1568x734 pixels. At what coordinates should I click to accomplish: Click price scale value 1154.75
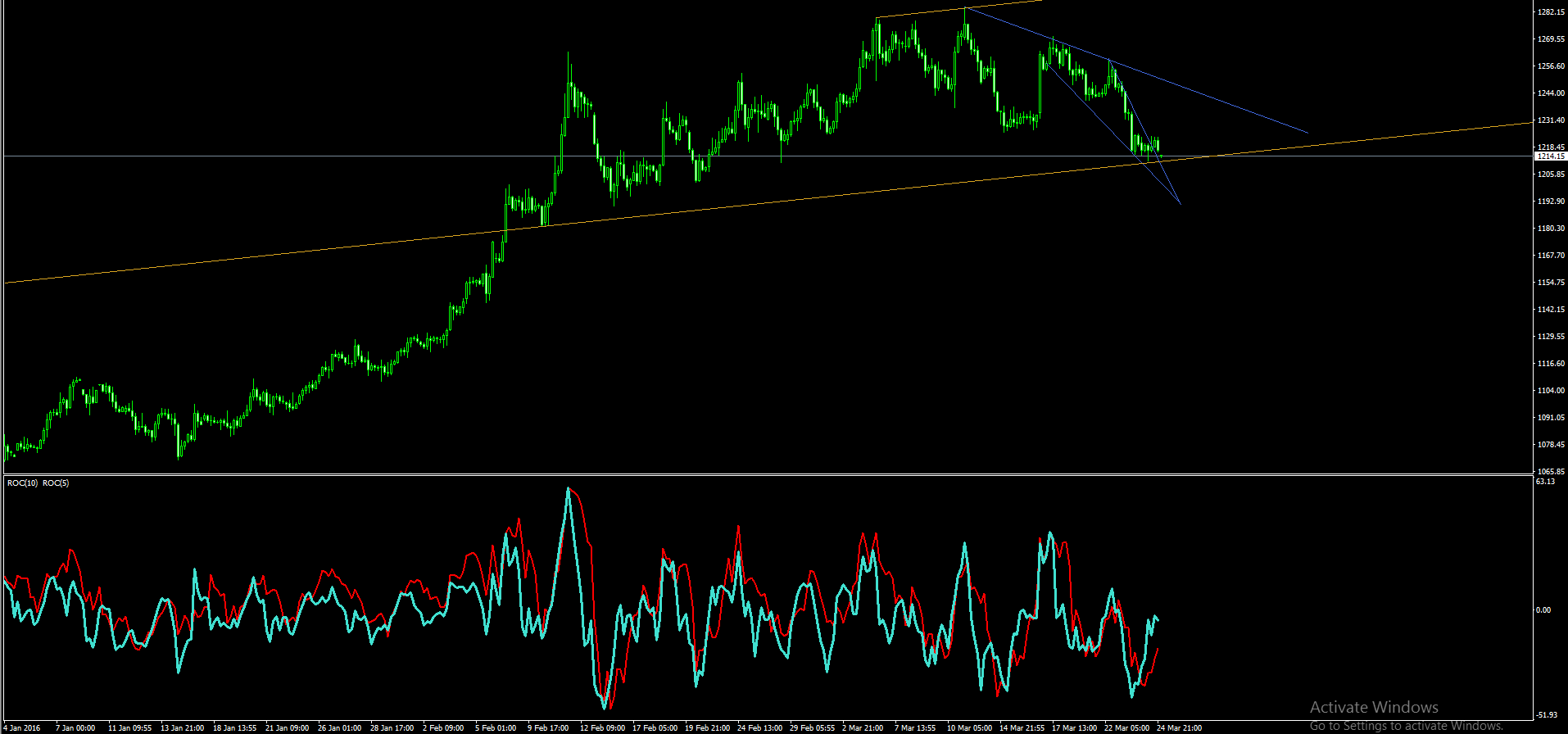click(1551, 283)
